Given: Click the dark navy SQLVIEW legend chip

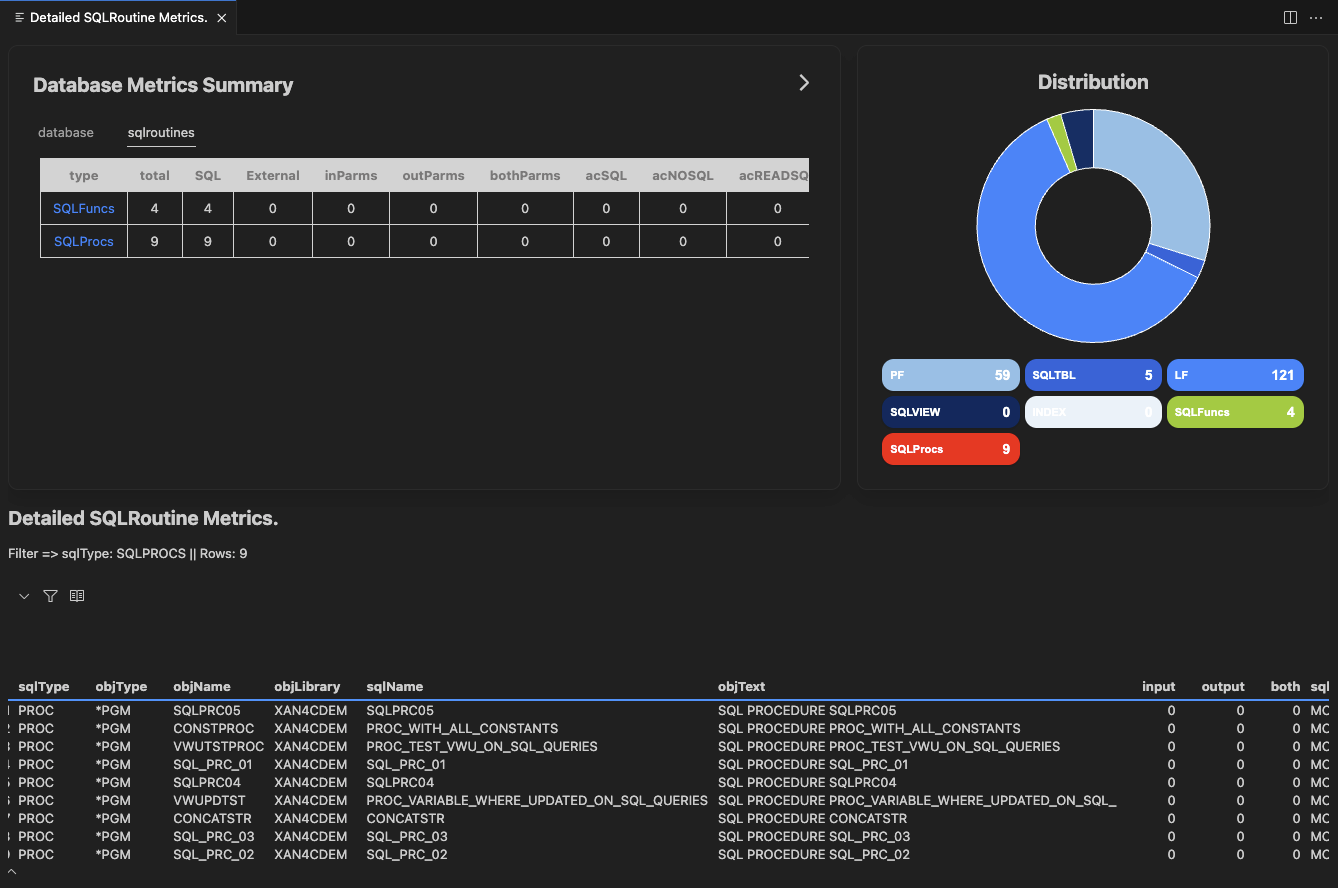Looking at the screenshot, I should tap(950, 412).
